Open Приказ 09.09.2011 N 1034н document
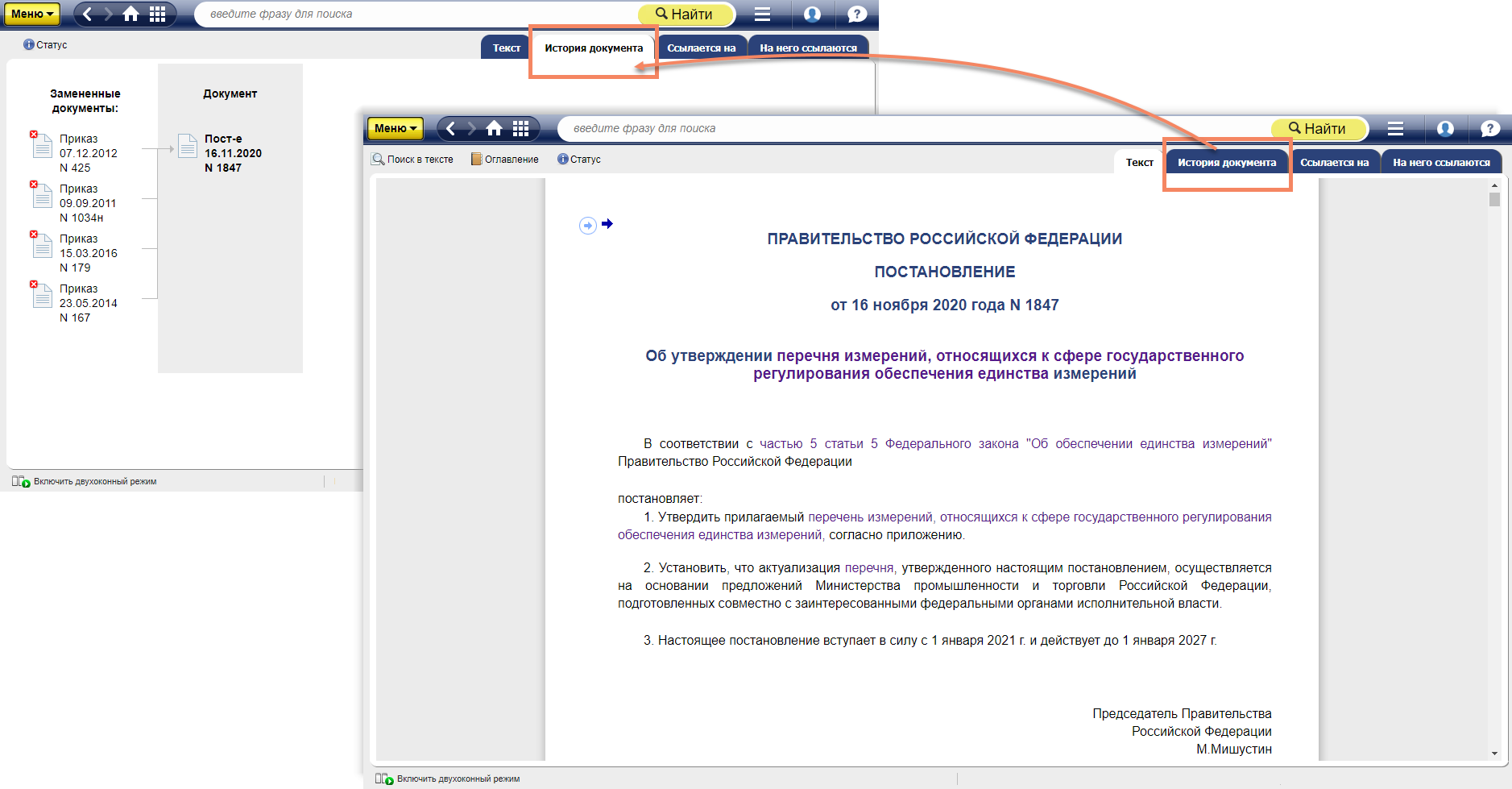The height and width of the screenshot is (789, 1512). (88, 203)
